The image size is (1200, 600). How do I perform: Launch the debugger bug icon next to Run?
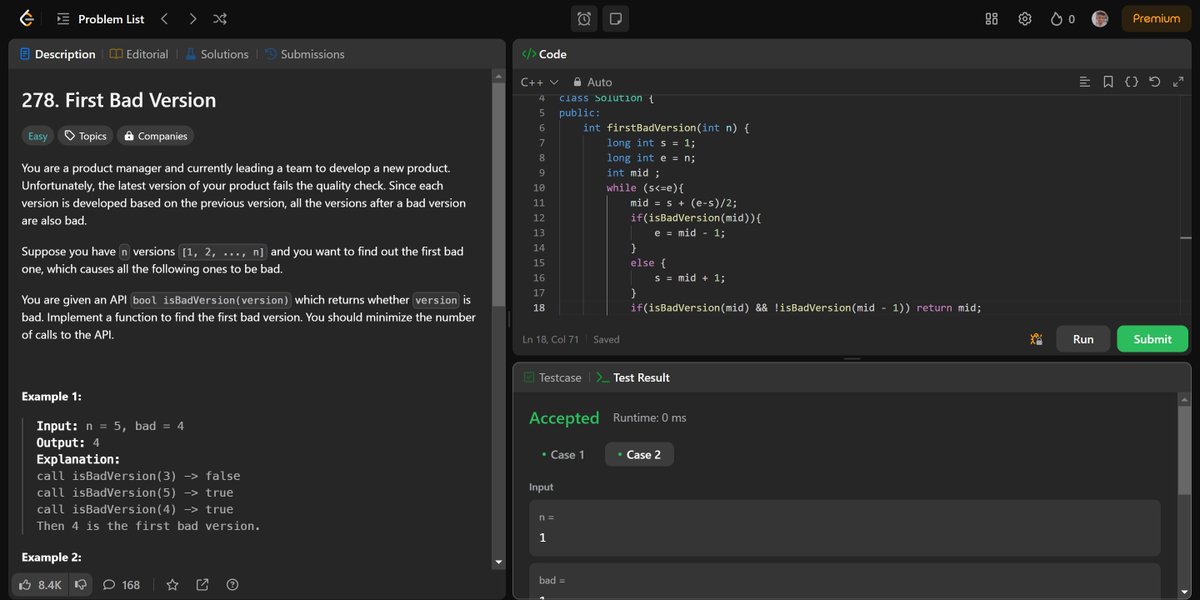coord(1037,338)
